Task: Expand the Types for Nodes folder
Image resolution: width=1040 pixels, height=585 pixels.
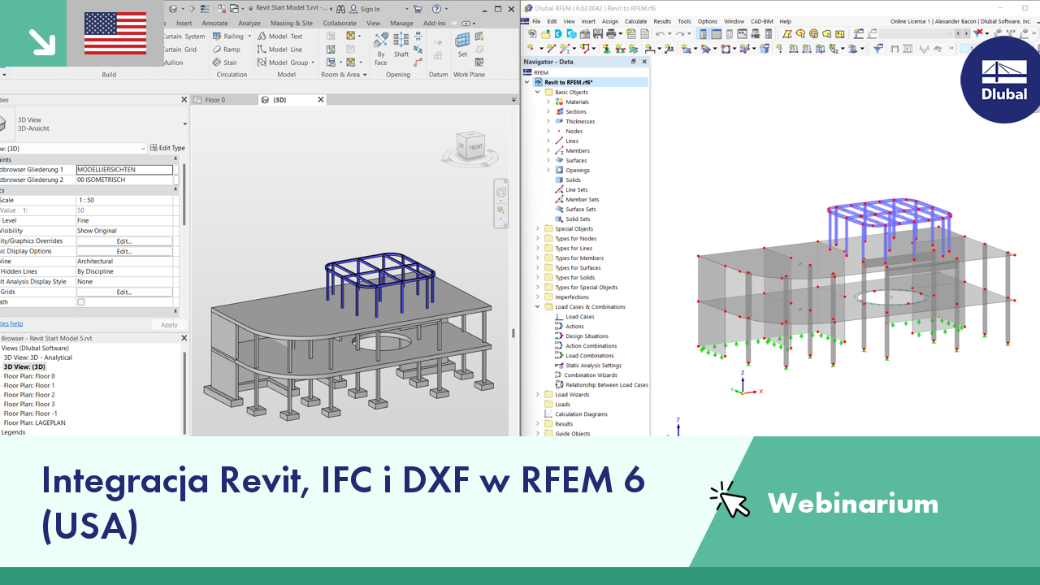Action: [x=538, y=239]
